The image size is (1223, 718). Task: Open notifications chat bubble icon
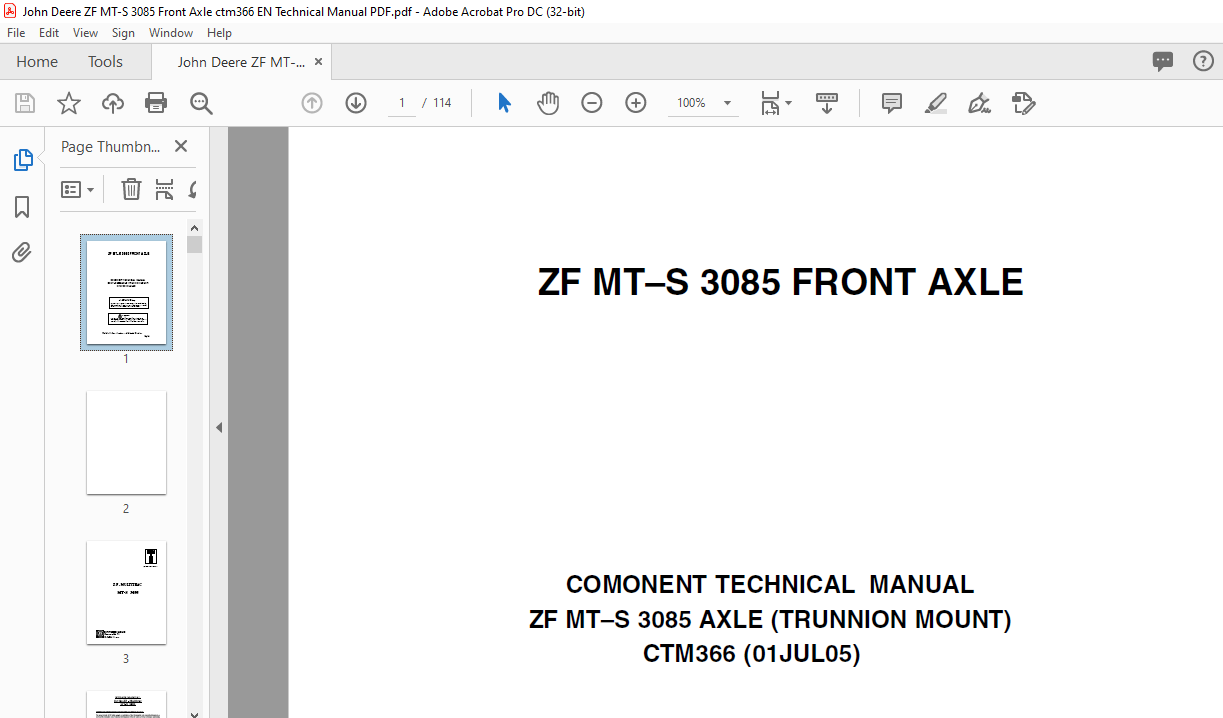point(1163,61)
